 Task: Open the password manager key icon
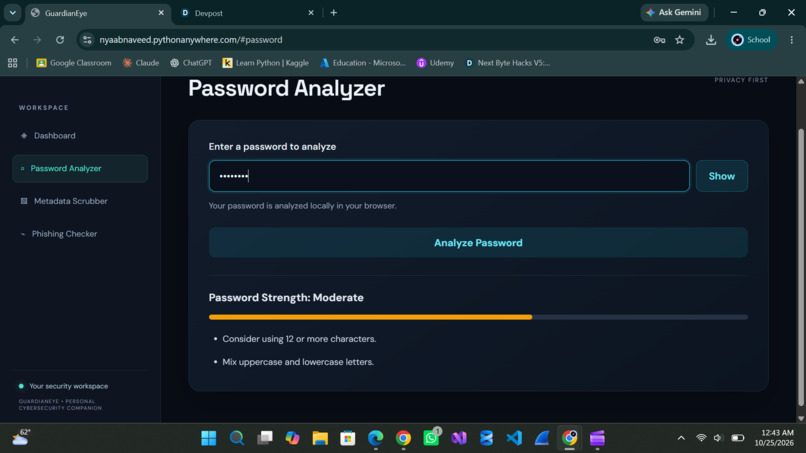pos(659,40)
